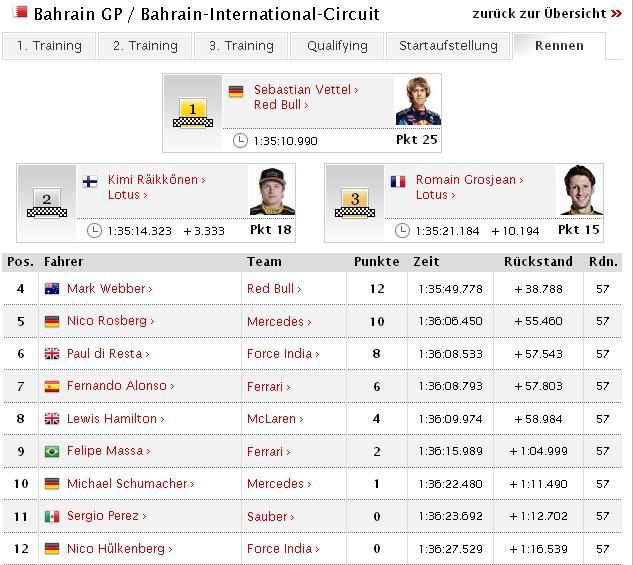Click the Bahrain flag icon in the header
Viewport: 633px width, 565px height.
tap(20, 12)
